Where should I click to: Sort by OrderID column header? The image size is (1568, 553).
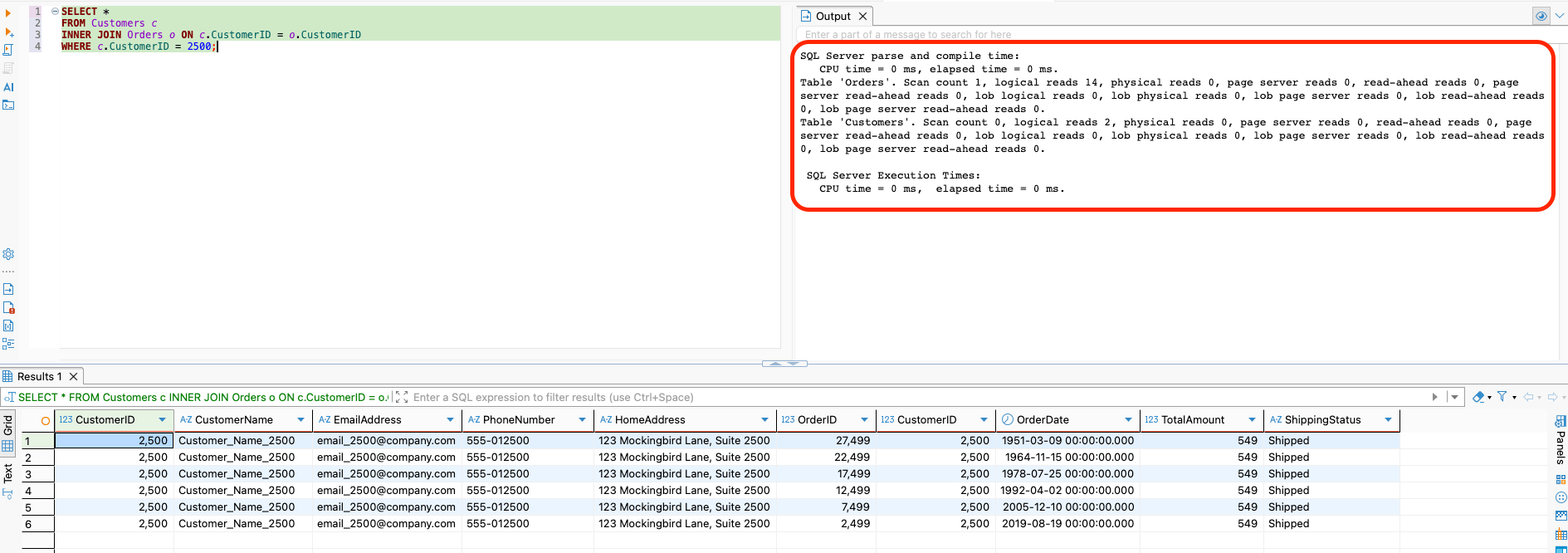[x=817, y=420]
